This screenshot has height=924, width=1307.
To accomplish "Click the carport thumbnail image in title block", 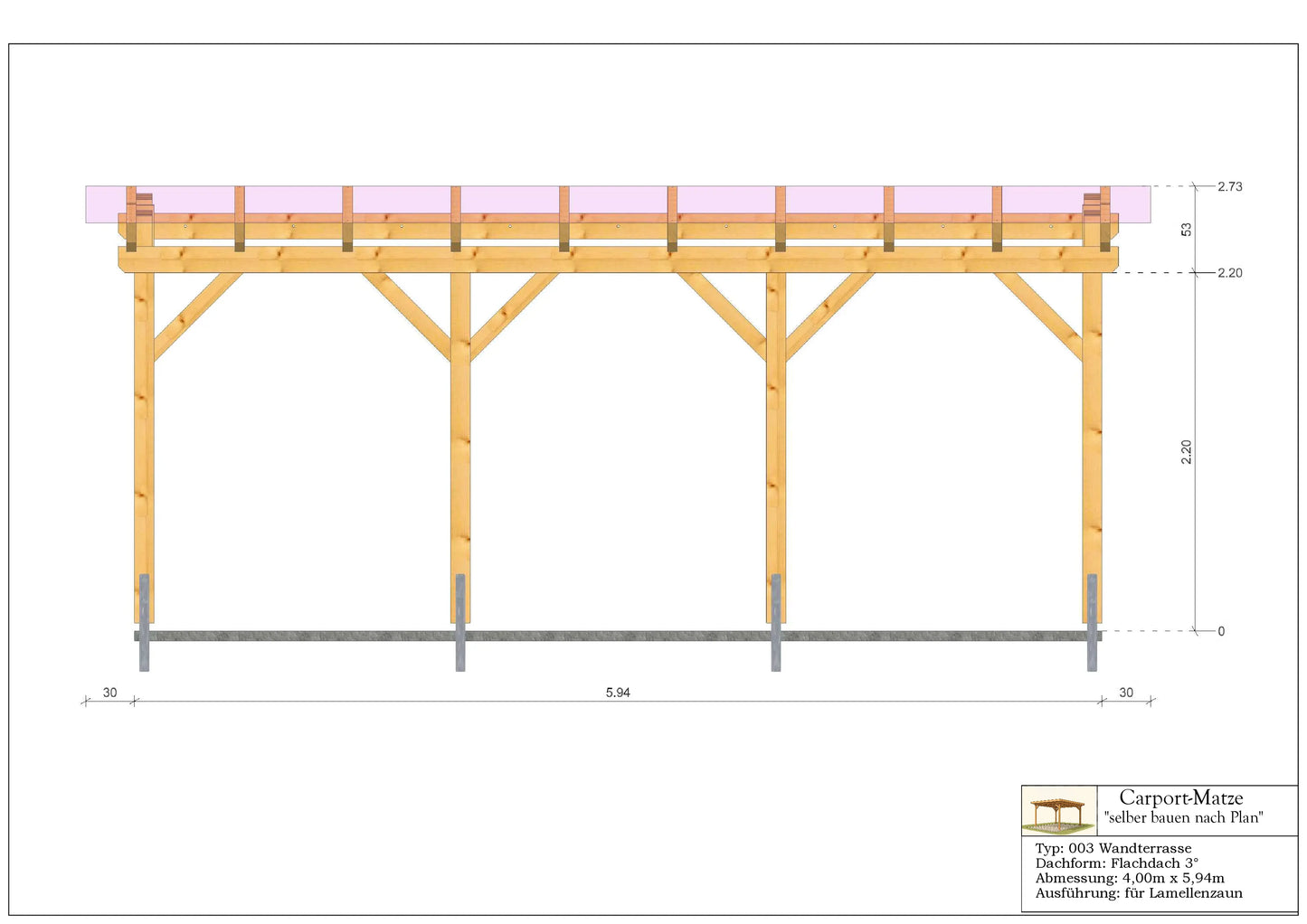I will pyautogui.click(x=1059, y=811).
